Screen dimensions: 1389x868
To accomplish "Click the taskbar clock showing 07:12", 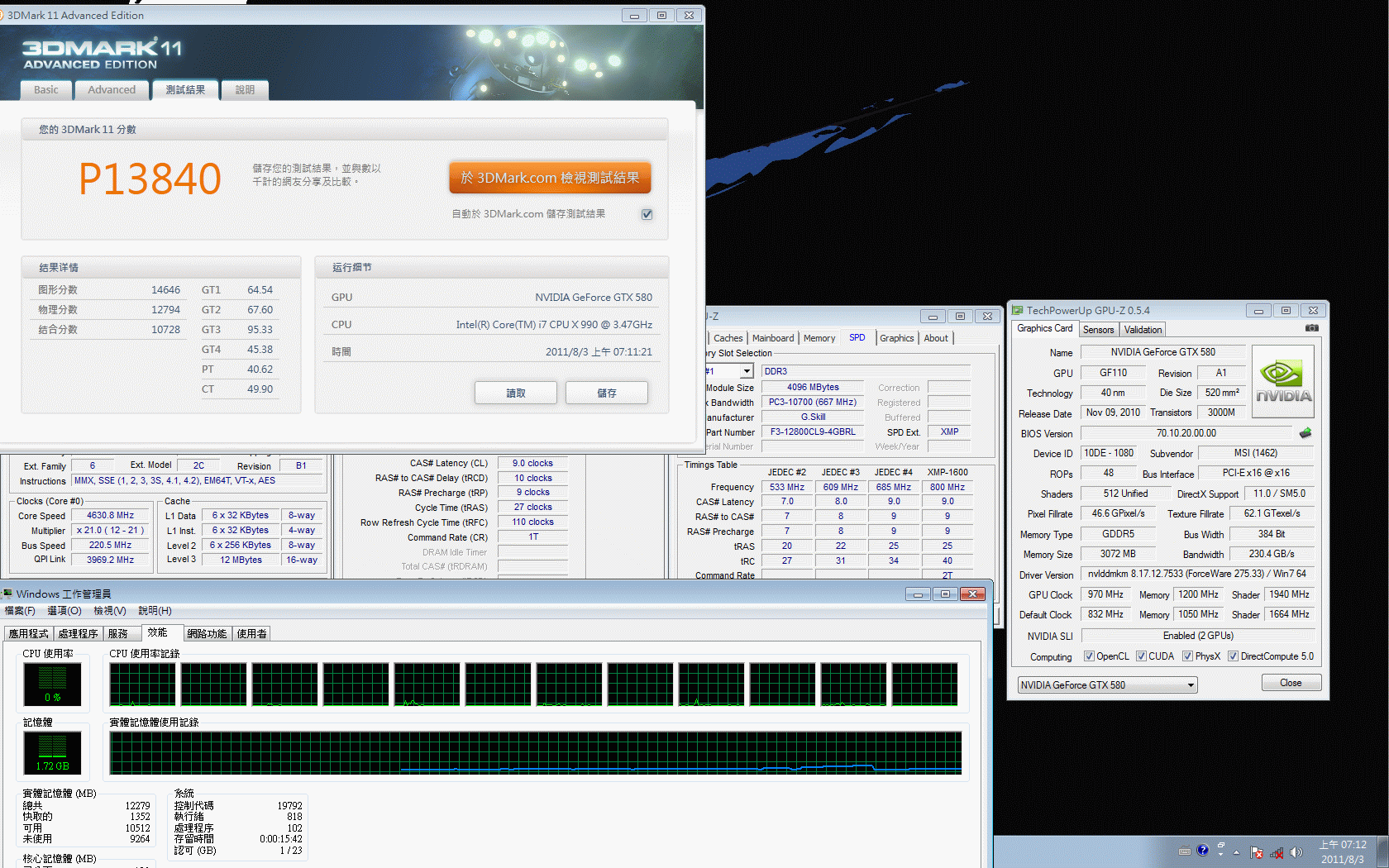I will coord(1343,852).
